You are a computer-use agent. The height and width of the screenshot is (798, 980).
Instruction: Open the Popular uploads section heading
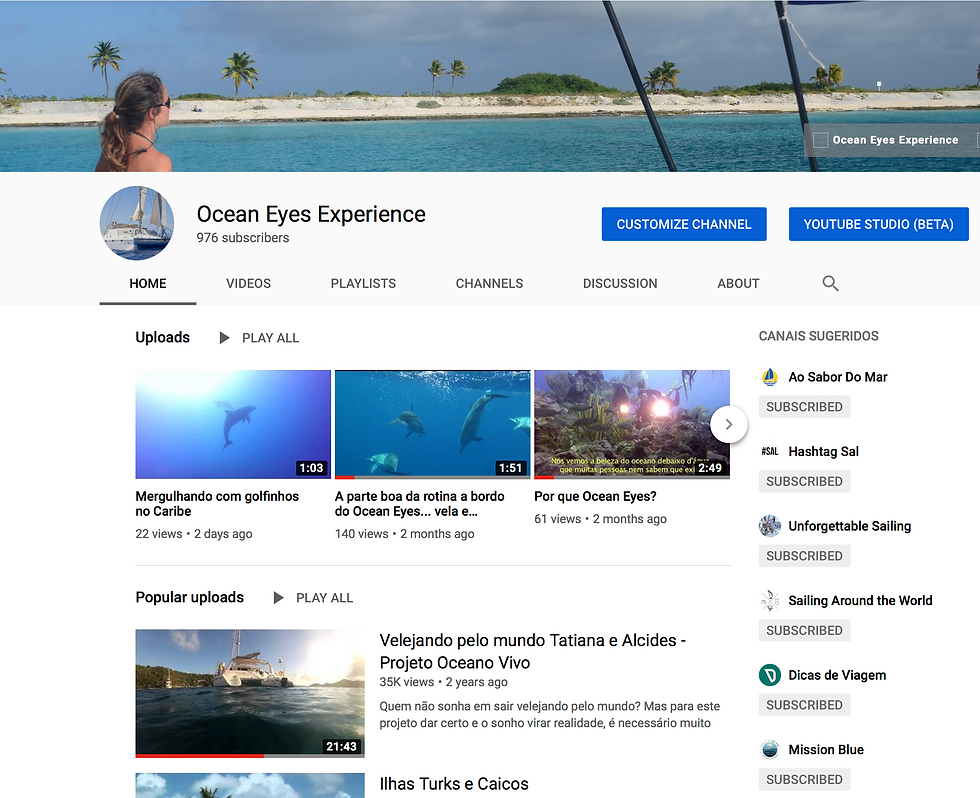[x=189, y=597]
